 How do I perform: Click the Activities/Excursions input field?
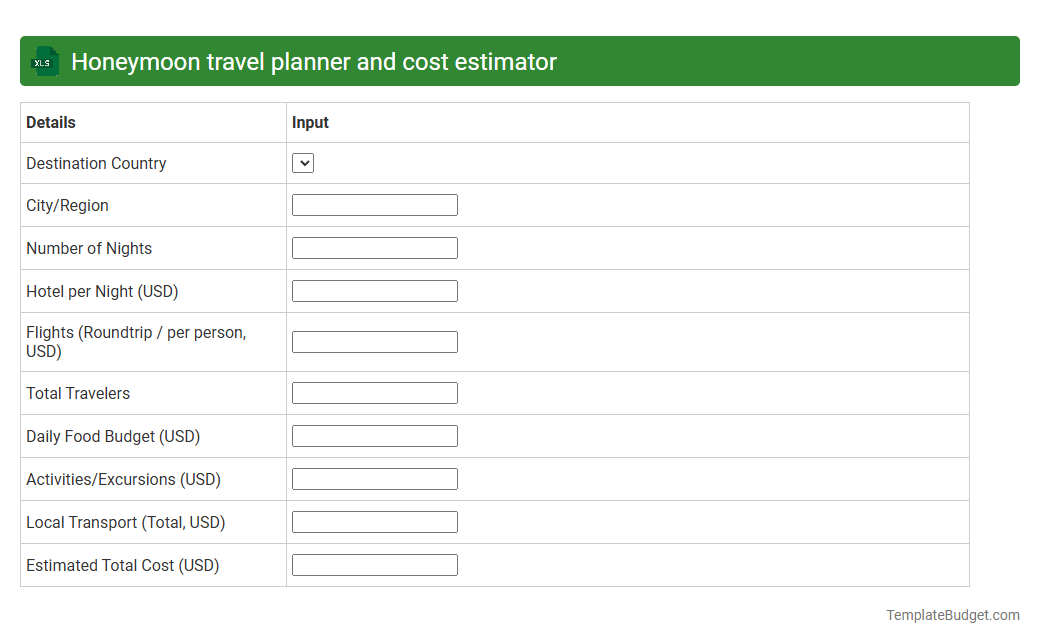[374, 478]
